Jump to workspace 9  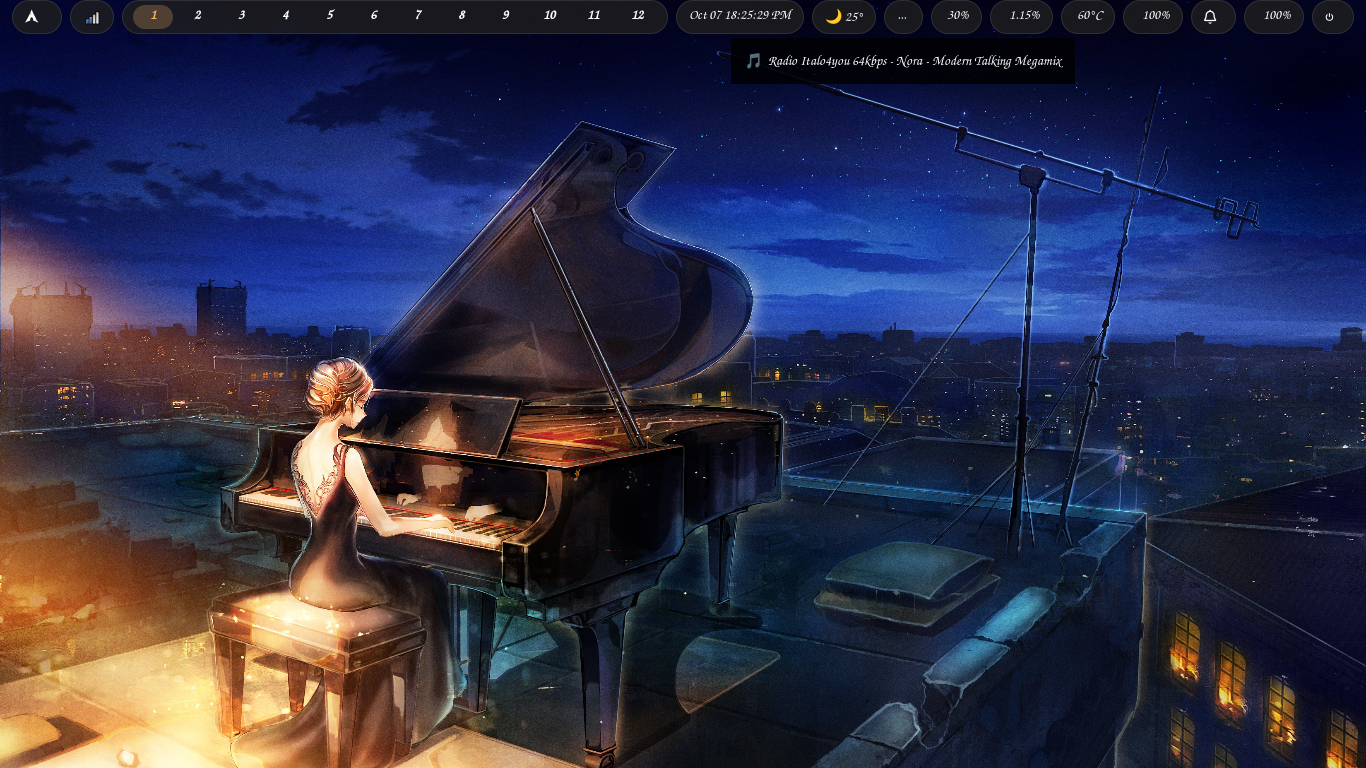[x=506, y=16]
